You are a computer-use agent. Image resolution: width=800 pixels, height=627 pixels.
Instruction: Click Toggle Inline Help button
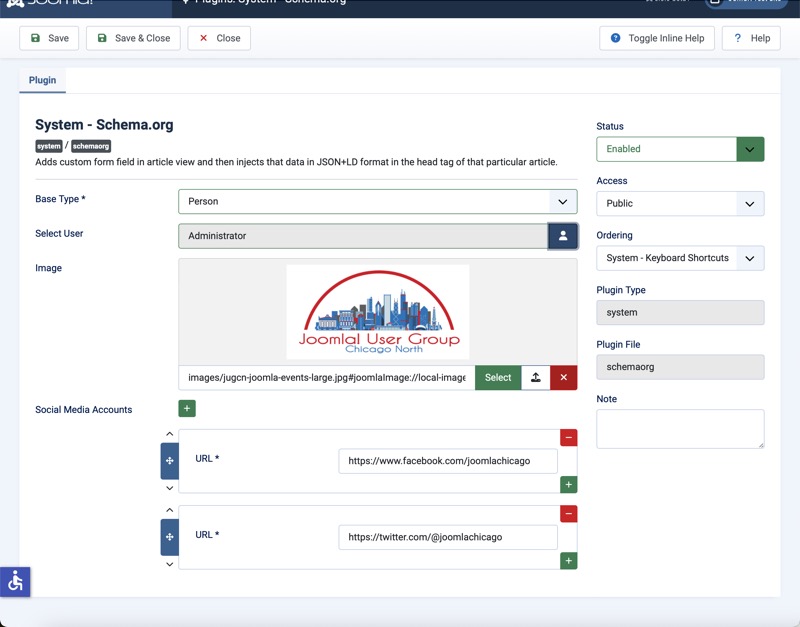tap(657, 38)
